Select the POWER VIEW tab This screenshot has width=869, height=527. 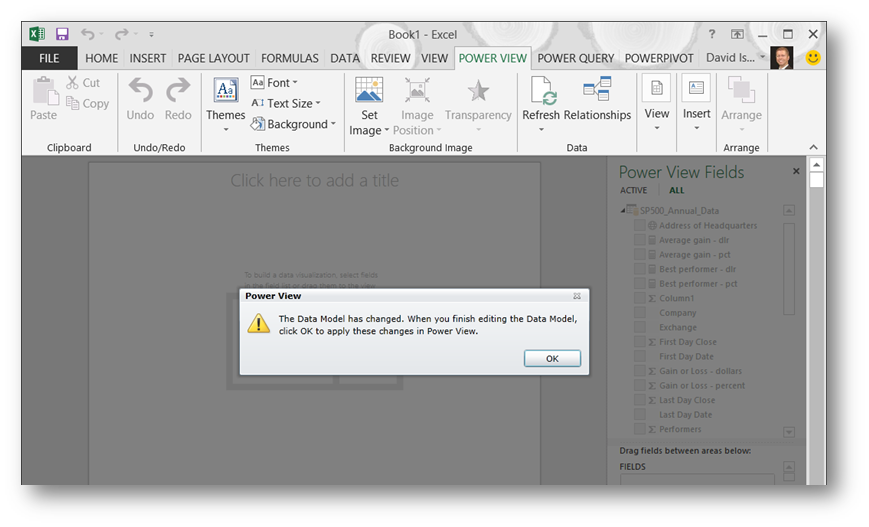[493, 58]
